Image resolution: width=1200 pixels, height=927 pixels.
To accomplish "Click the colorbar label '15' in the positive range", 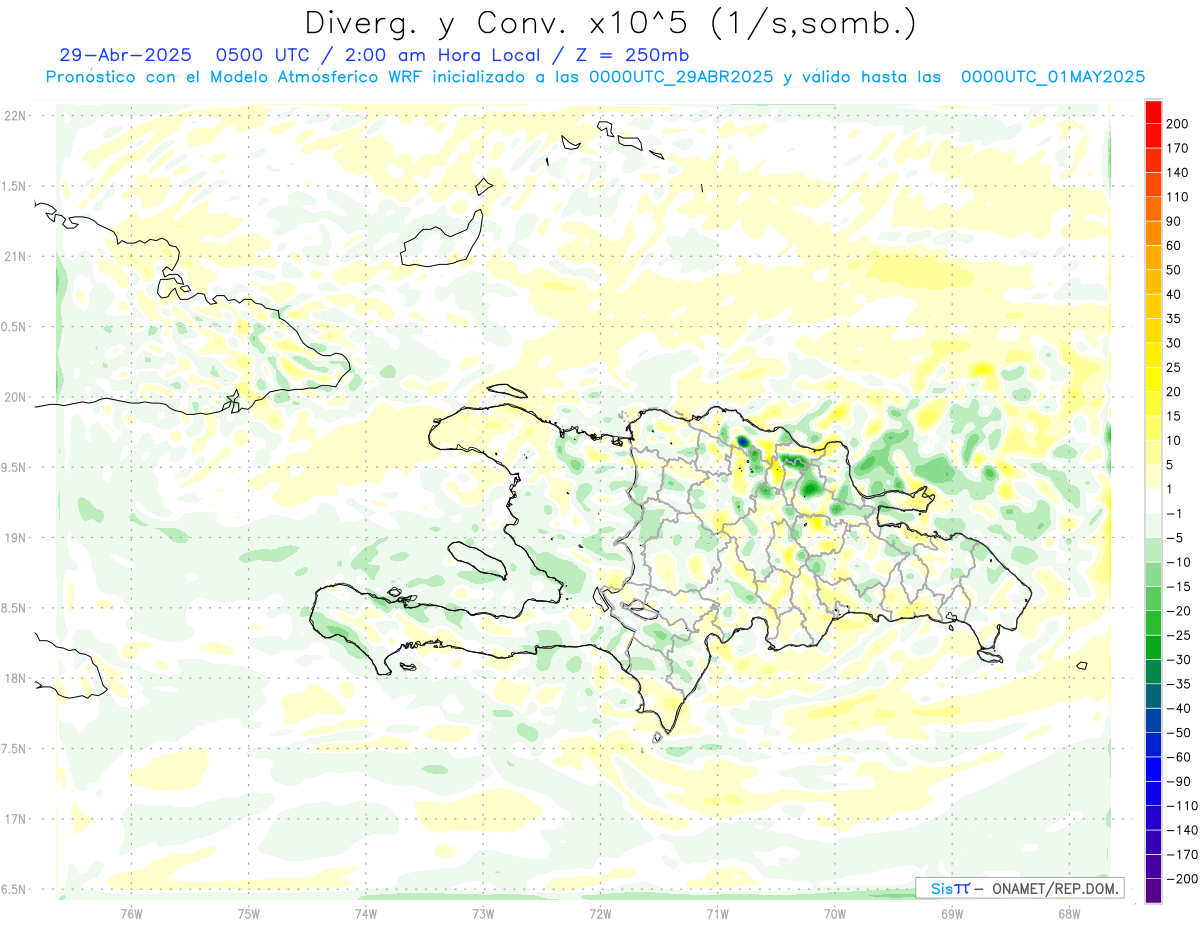I will coord(1175,416).
